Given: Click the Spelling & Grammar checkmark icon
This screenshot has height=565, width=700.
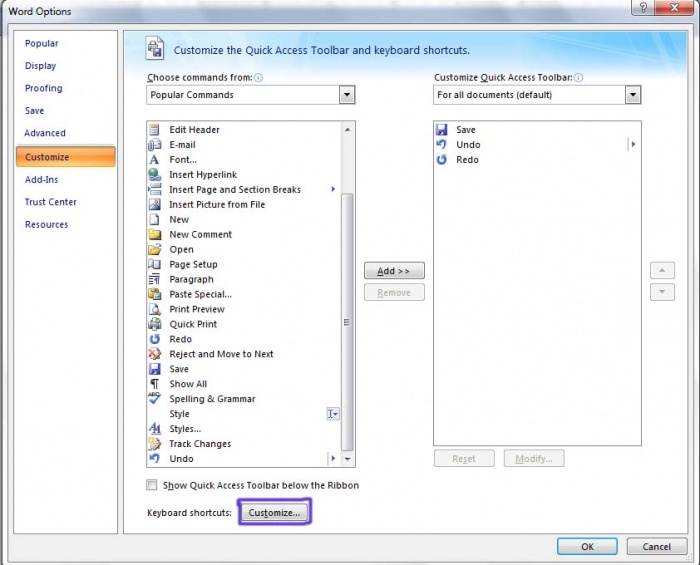Looking at the screenshot, I should click(154, 398).
